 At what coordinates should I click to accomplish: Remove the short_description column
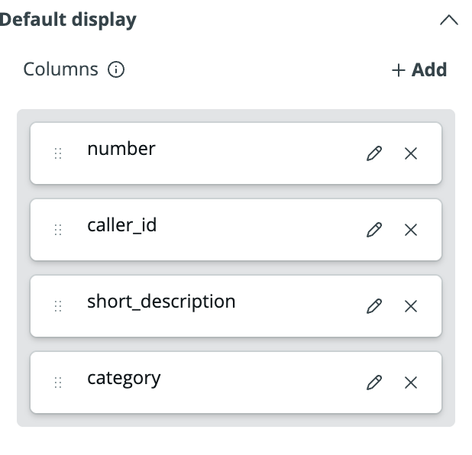pyautogui.click(x=411, y=306)
